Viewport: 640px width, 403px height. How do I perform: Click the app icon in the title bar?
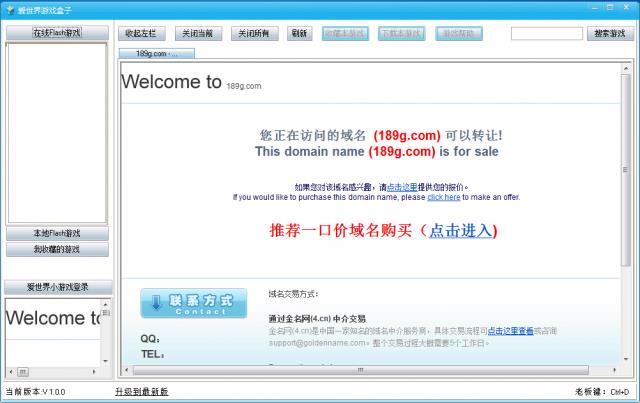[x=10, y=10]
